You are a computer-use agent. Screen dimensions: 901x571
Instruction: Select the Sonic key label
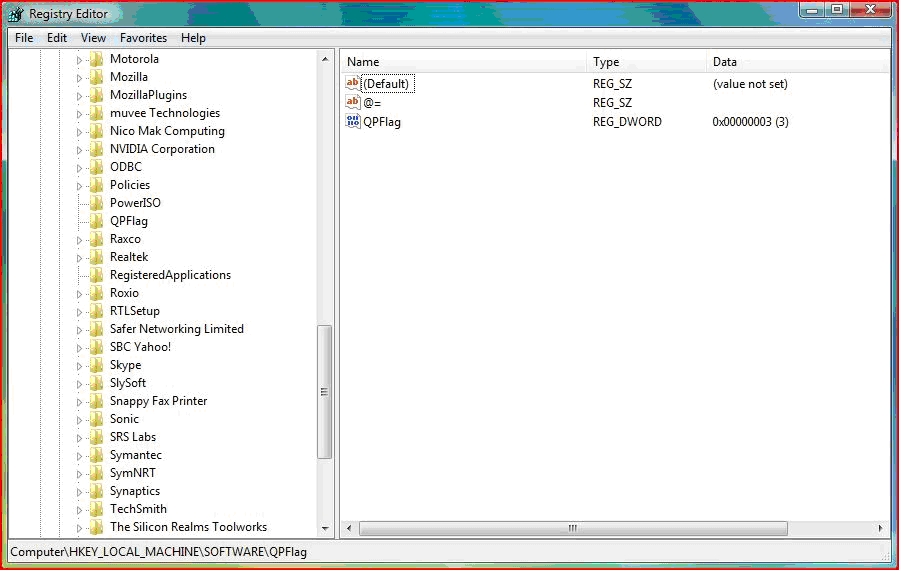124,419
